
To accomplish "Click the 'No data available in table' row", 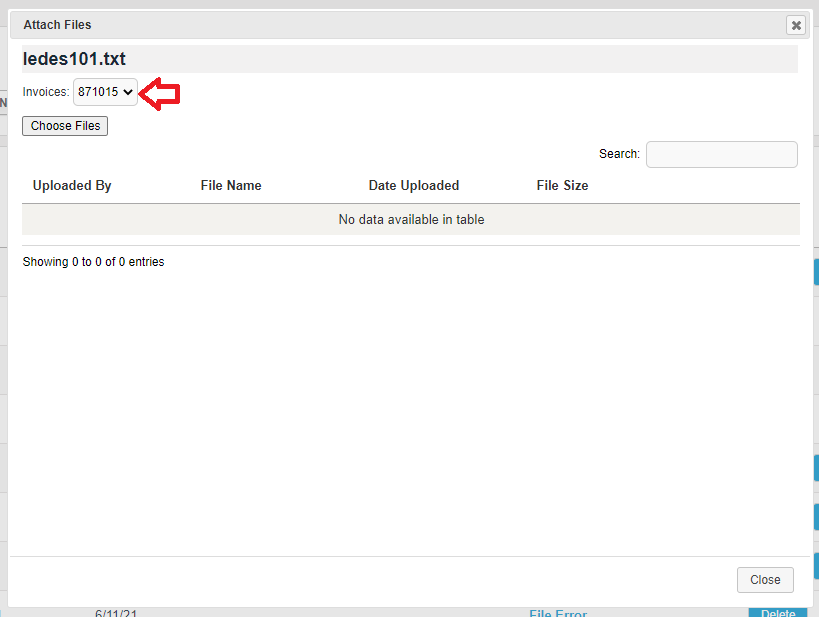I will click(411, 220).
